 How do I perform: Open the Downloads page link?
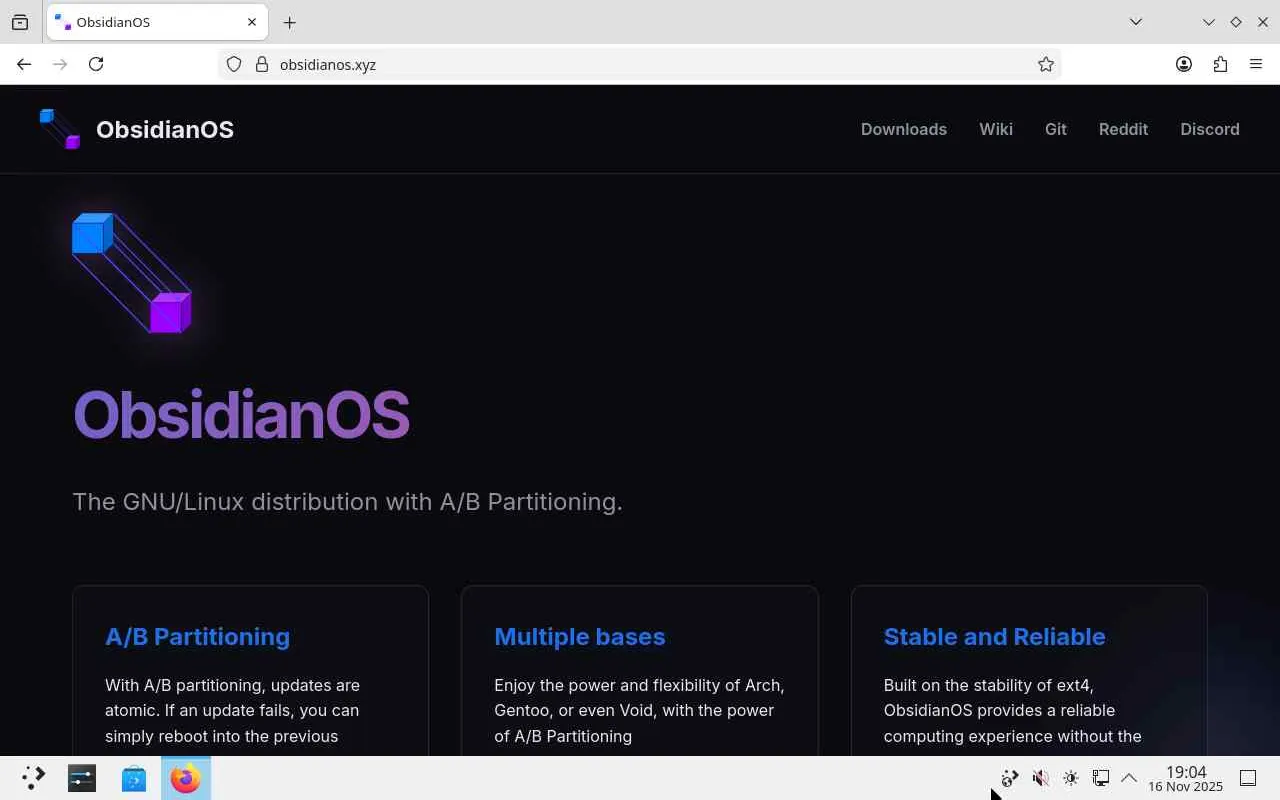click(904, 129)
